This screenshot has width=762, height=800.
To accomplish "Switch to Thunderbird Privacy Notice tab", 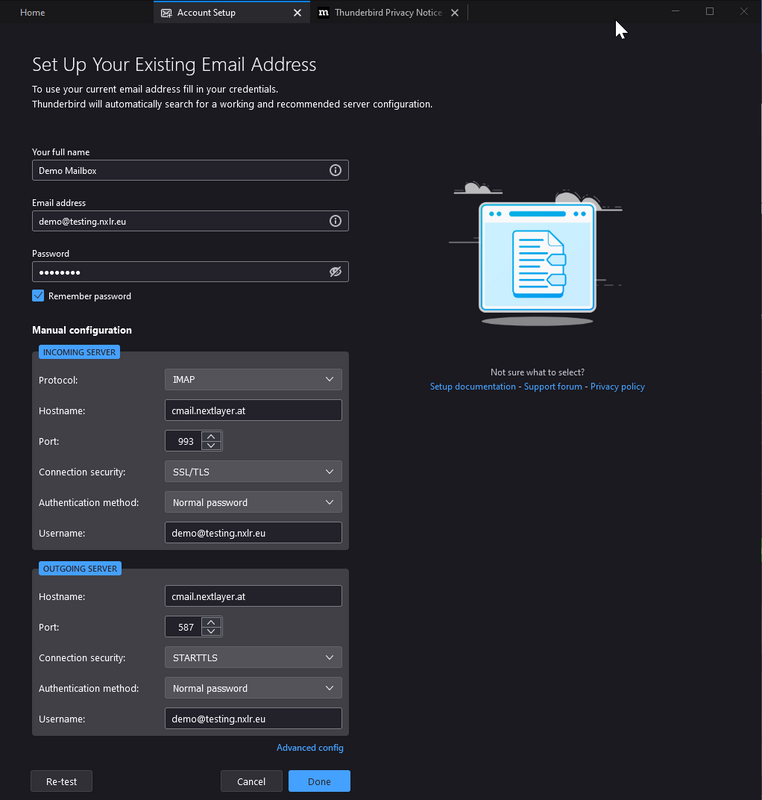I will coord(380,13).
